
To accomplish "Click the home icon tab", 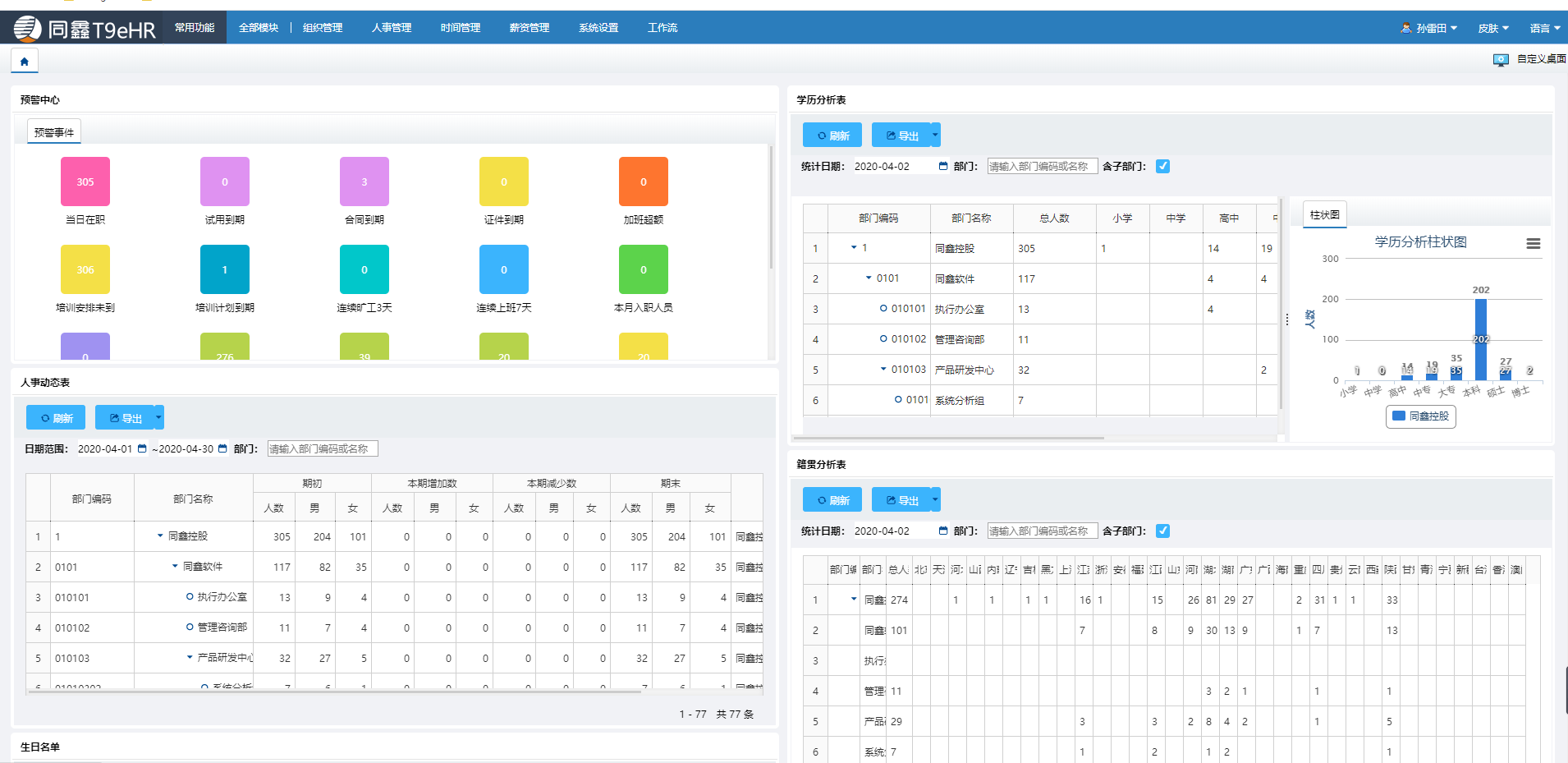I will tap(24, 61).
